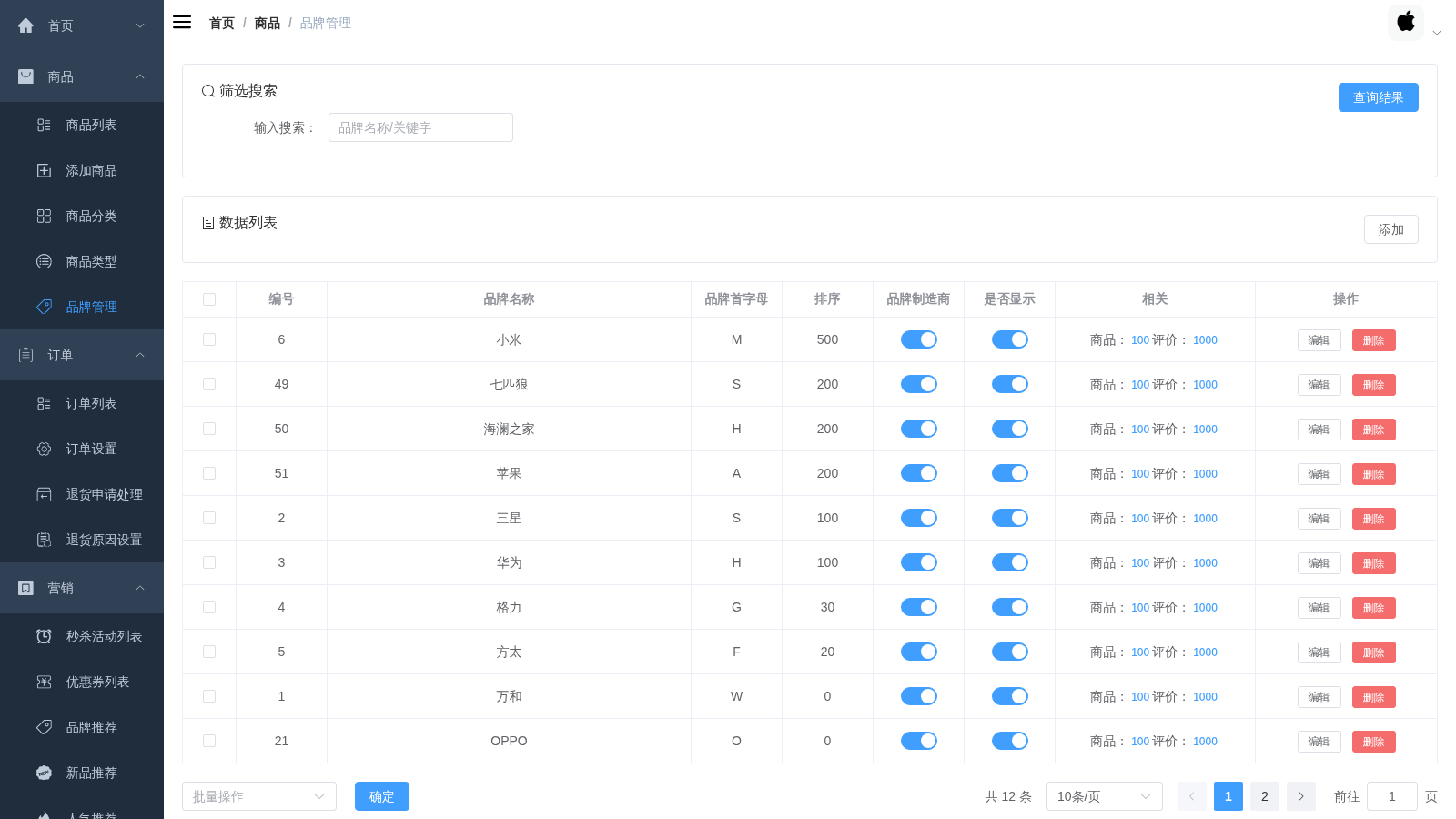Click the 品牌管理 tag icon
1456x819 pixels.
point(44,307)
